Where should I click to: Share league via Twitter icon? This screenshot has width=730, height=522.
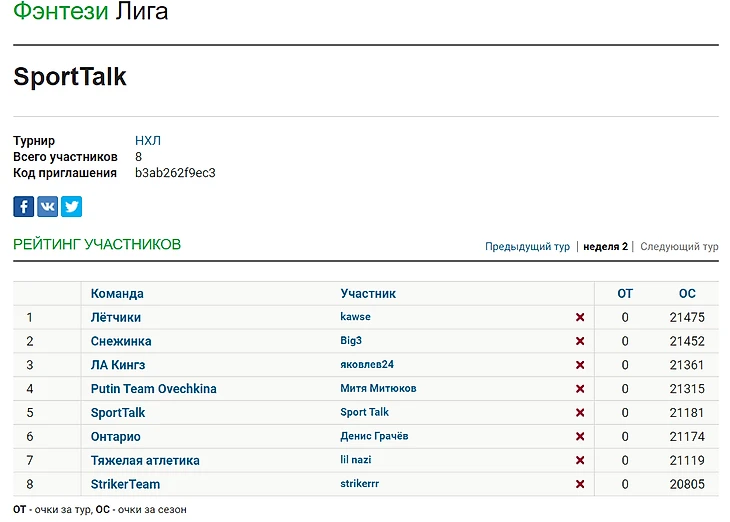click(x=71, y=207)
